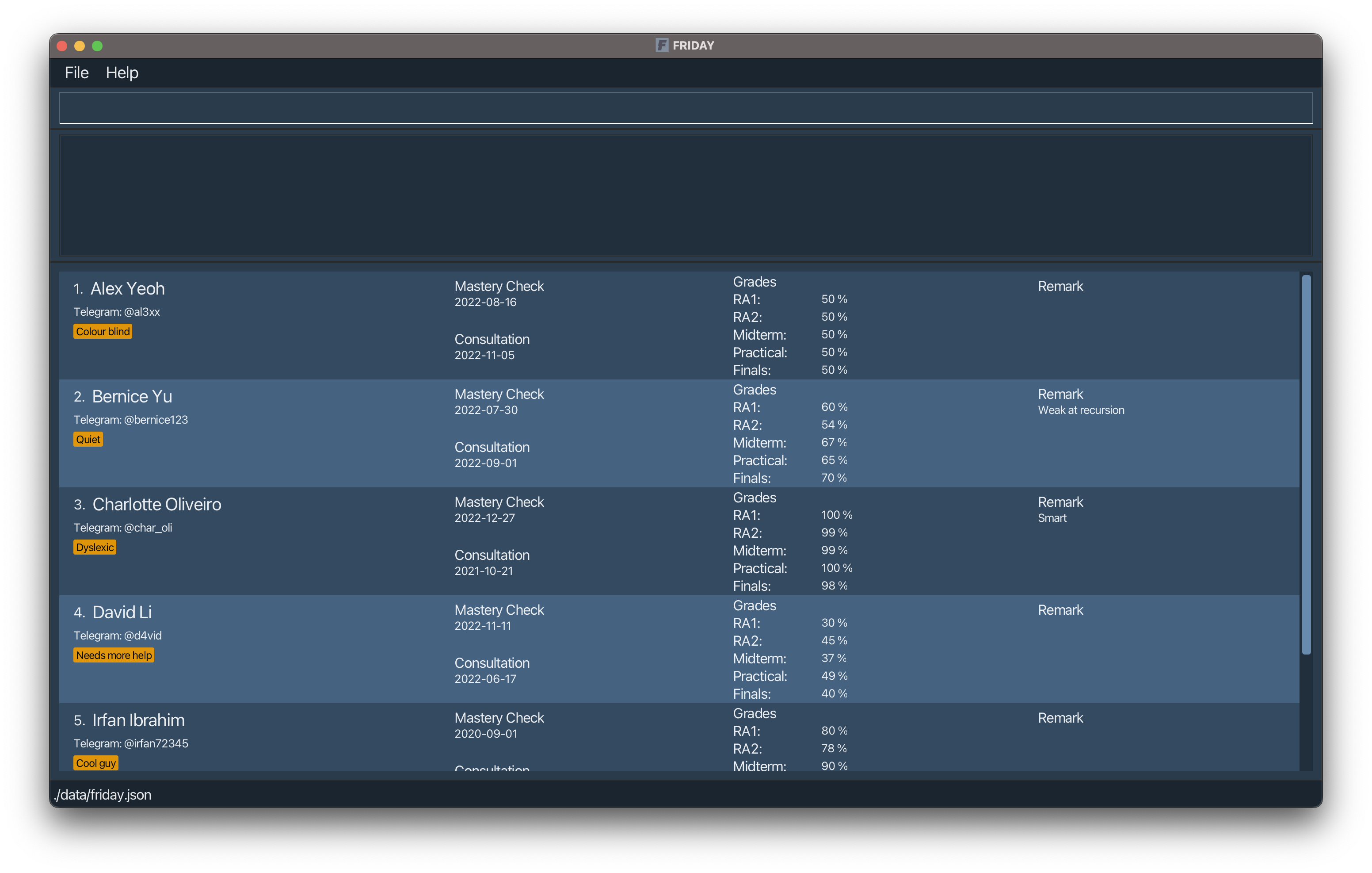Click Telegram handle @al3xx
Viewport: 1372px width, 873px height.
point(142,312)
